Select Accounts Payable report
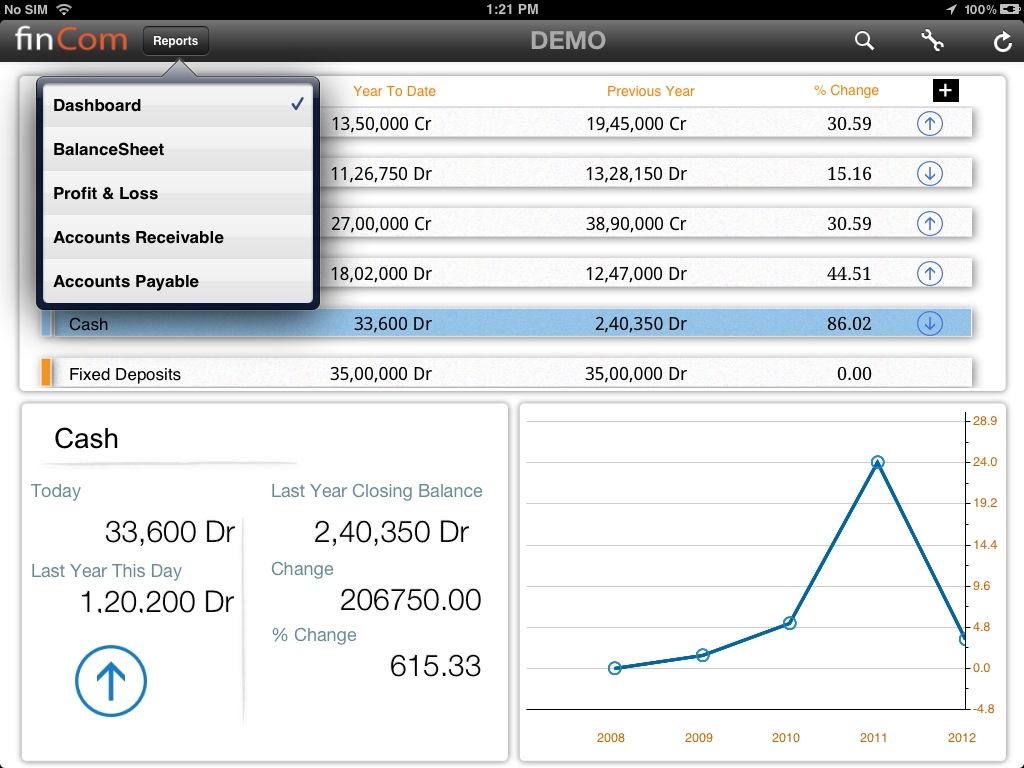The height and width of the screenshot is (768, 1024). (177, 281)
